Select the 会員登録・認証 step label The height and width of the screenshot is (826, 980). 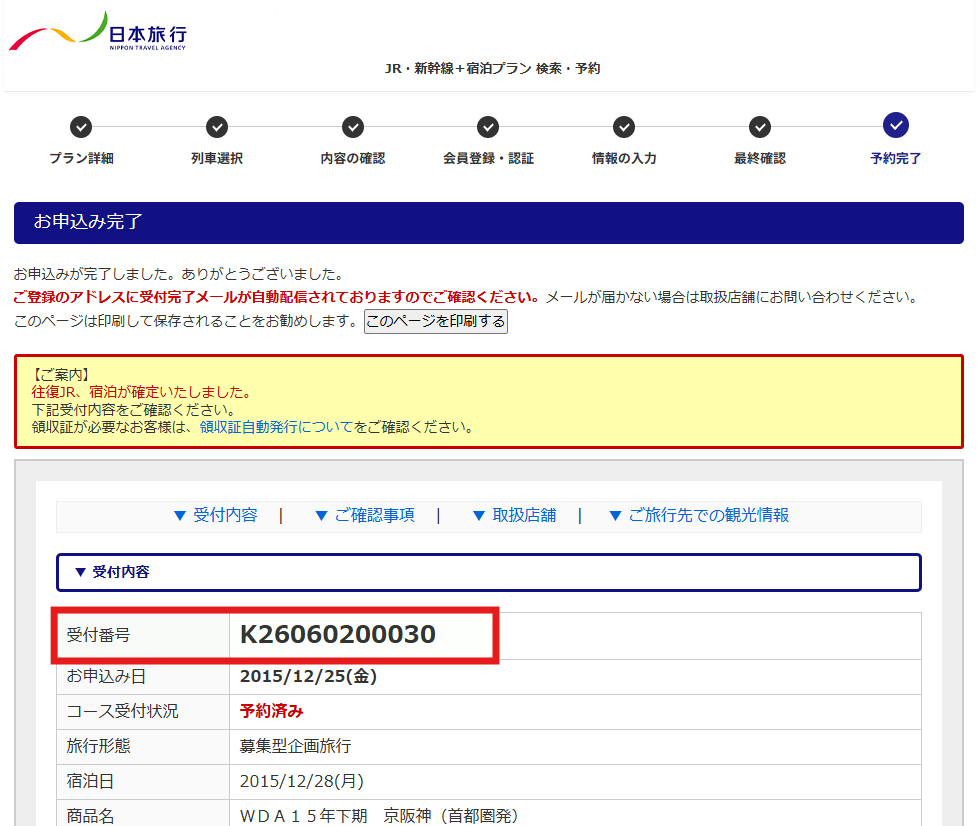(x=488, y=159)
